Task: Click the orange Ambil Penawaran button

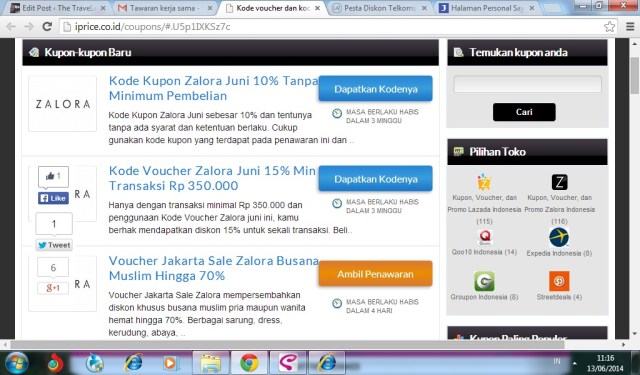Action: point(376,274)
